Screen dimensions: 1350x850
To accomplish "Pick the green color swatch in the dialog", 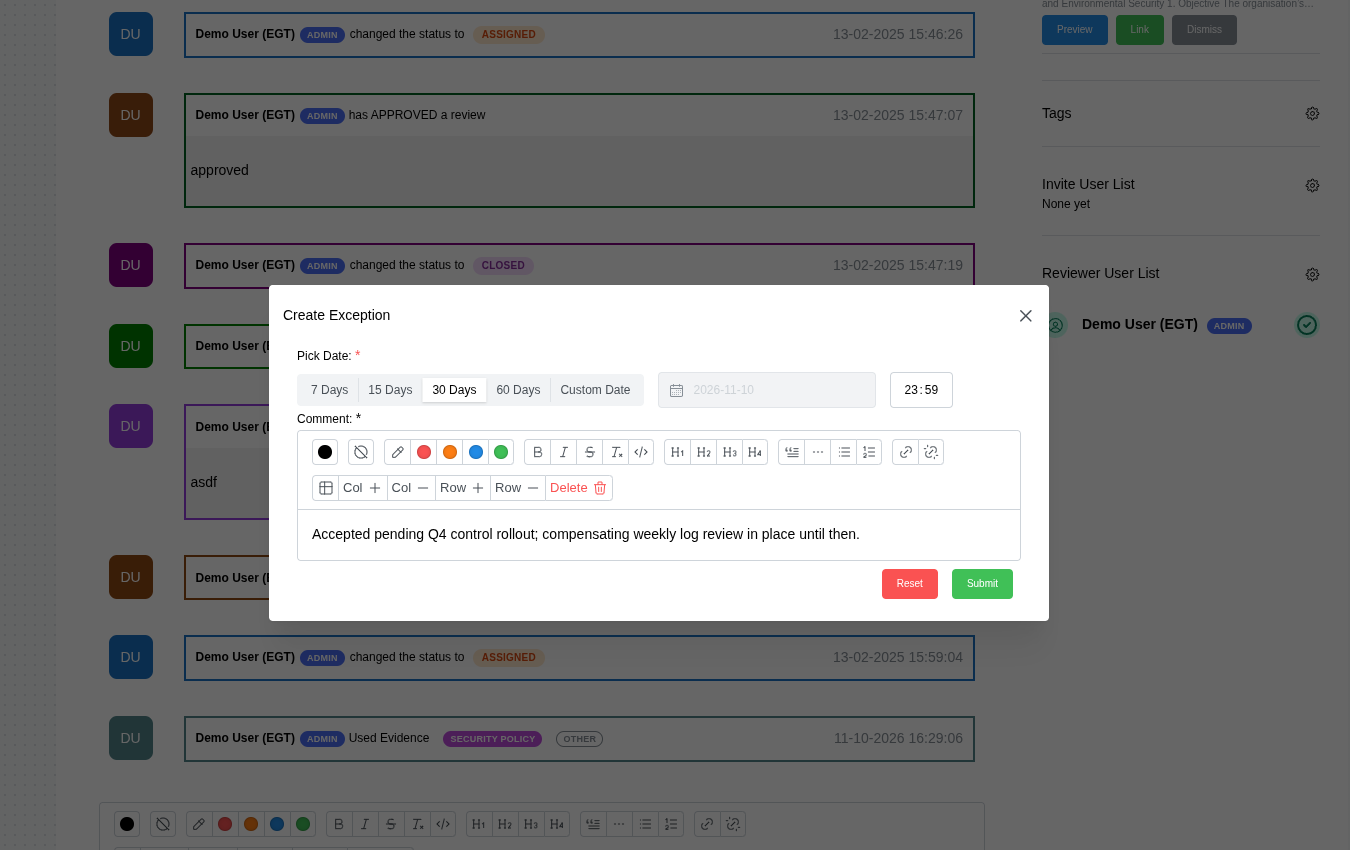I will coord(501,452).
